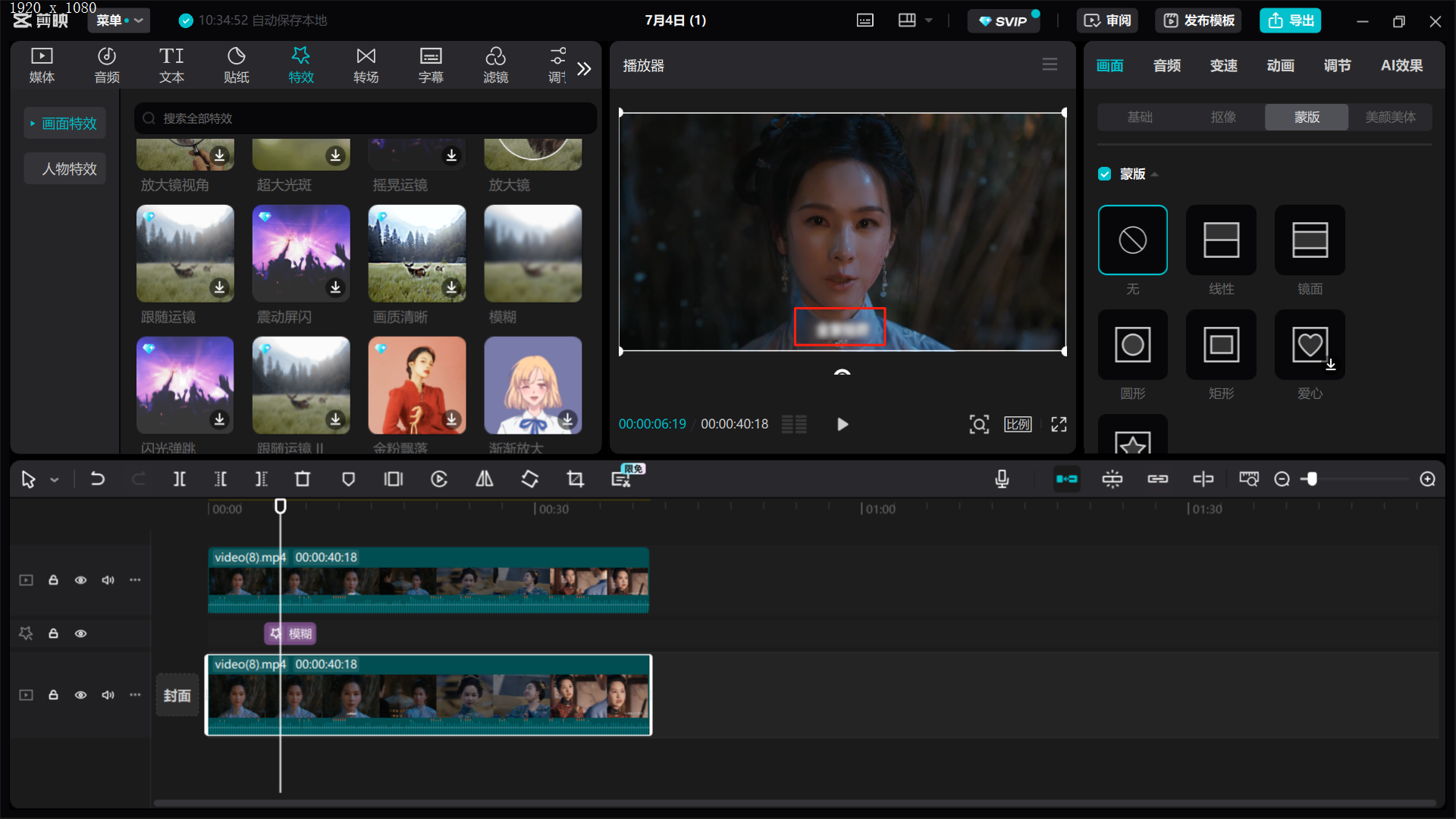Add a marker with shield icon
The width and height of the screenshot is (1456, 819).
[349, 479]
